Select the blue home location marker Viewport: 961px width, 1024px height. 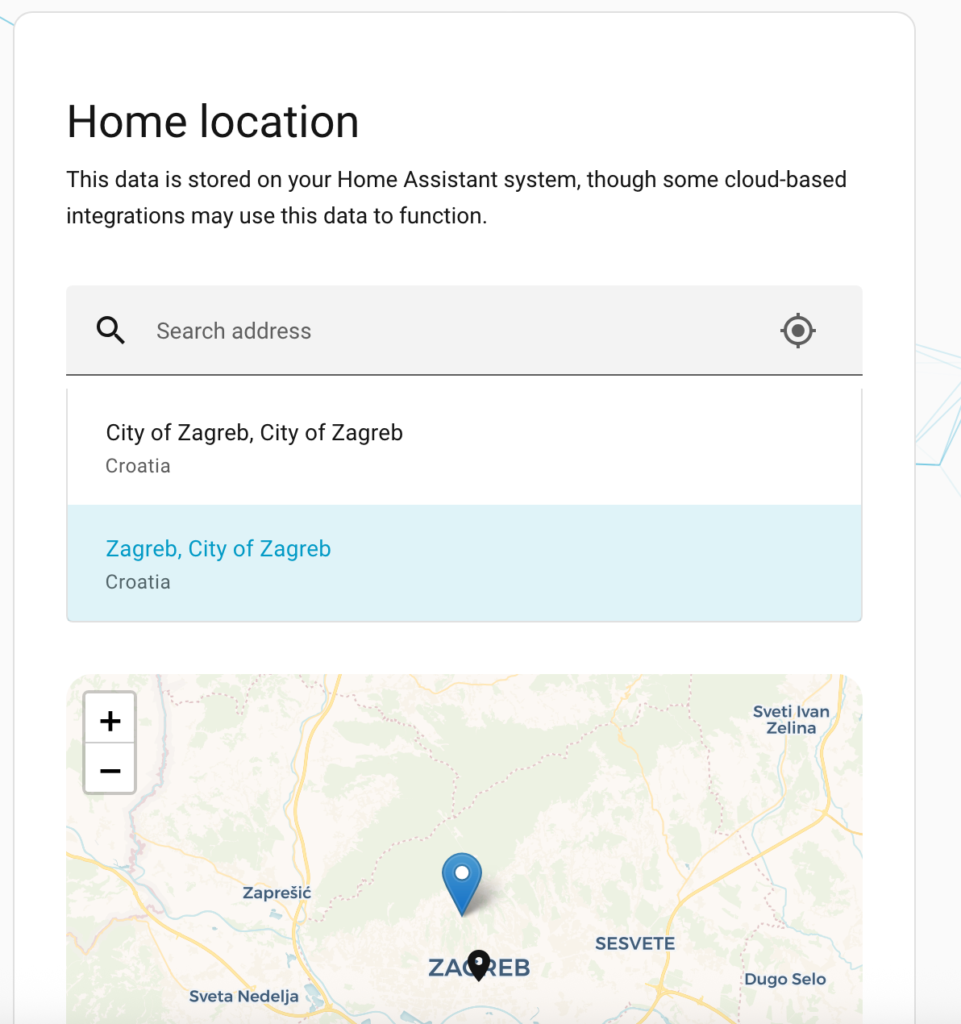tap(462, 883)
